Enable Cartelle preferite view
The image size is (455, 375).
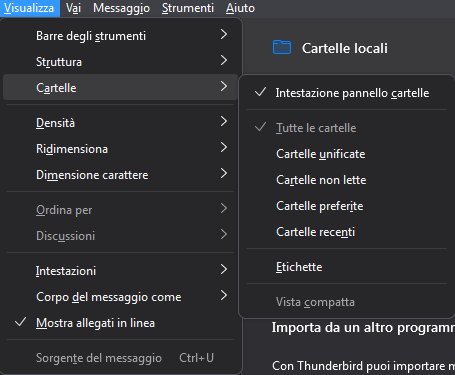tap(346, 206)
